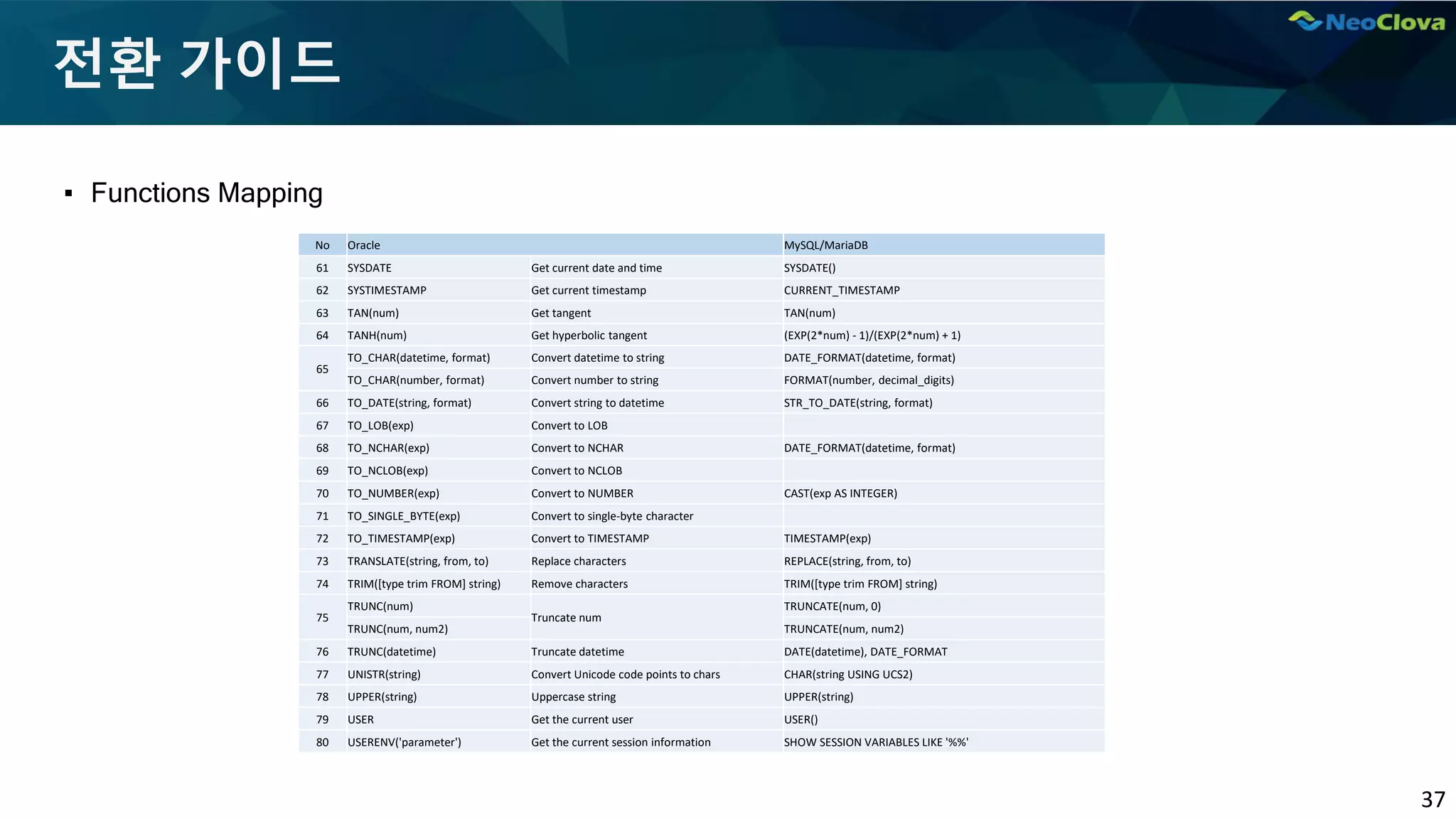Click the 'Get hyperbolic tangent' description
Image resolution: width=1456 pixels, height=819 pixels.
click(x=589, y=336)
